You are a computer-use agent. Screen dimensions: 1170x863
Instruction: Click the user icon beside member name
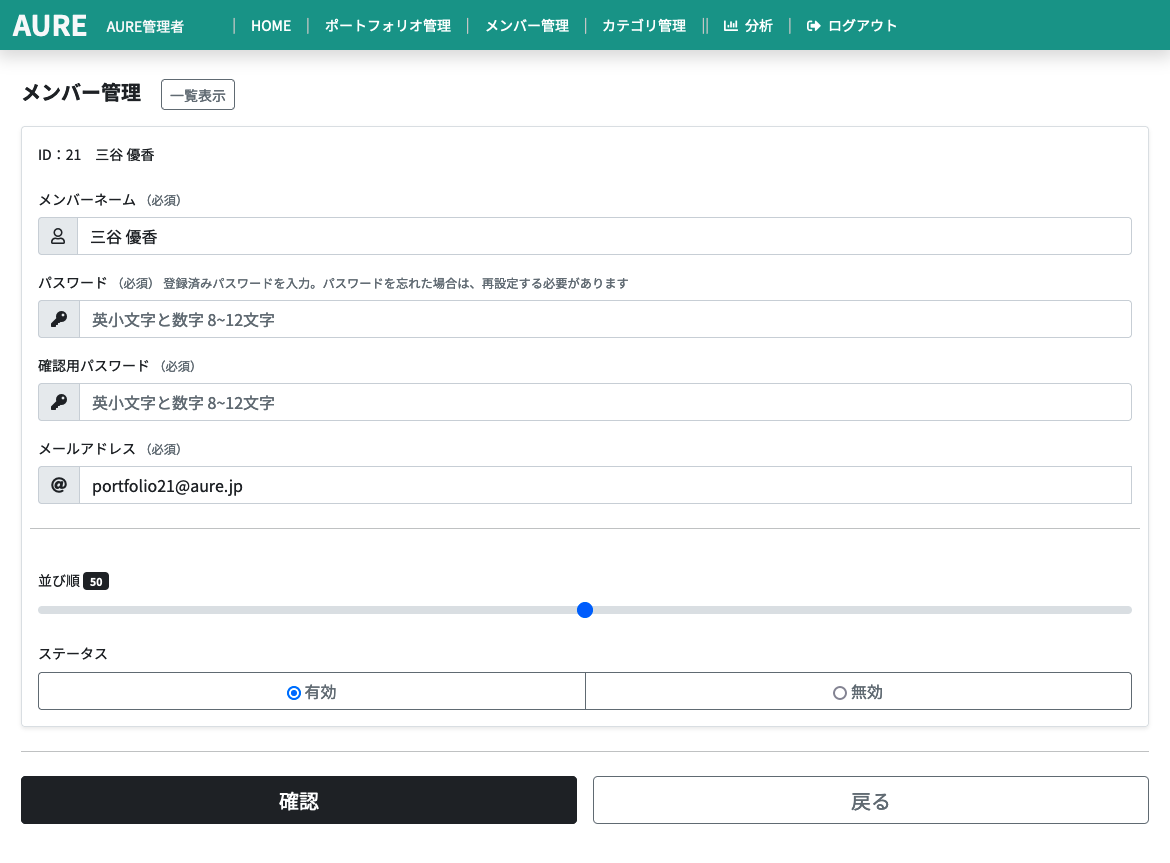[x=58, y=237]
